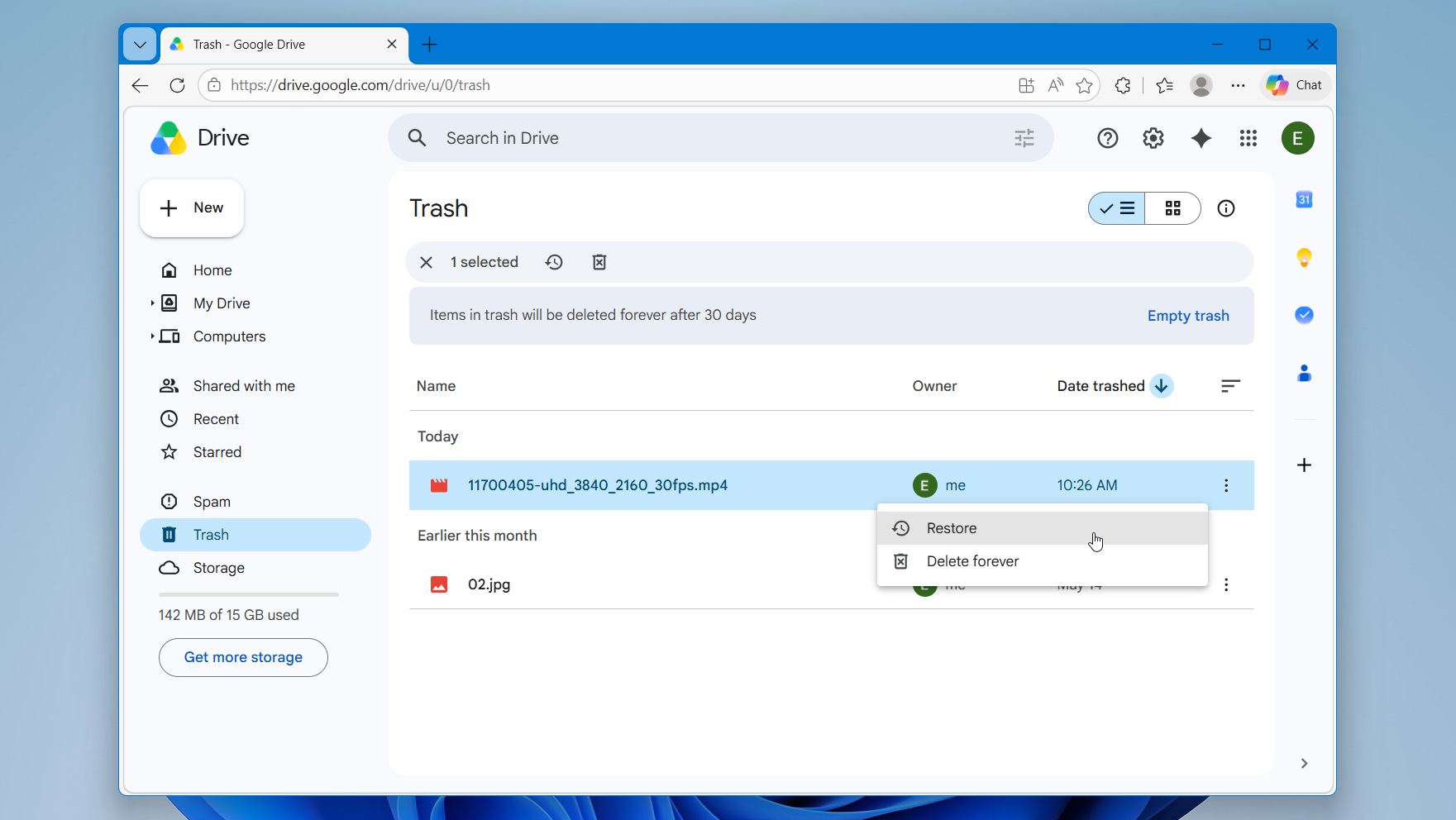Screen dimensions: 1456x820
Task: Open Computers in the sidebar
Action: coord(255,336)
